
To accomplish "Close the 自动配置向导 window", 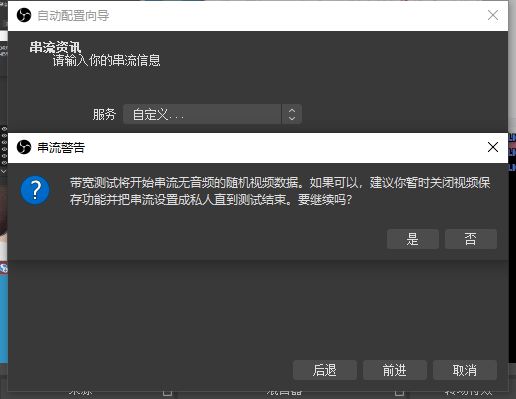I will tap(493, 15).
